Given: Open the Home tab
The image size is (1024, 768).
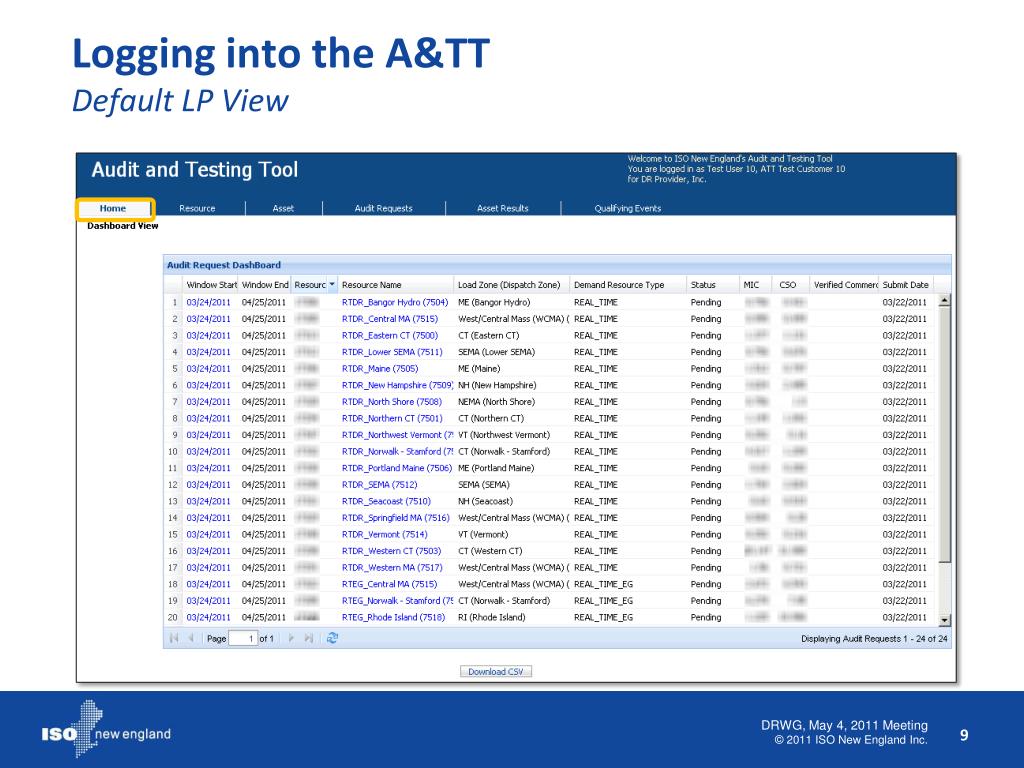Looking at the screenshot, I should tap(113, 208).
